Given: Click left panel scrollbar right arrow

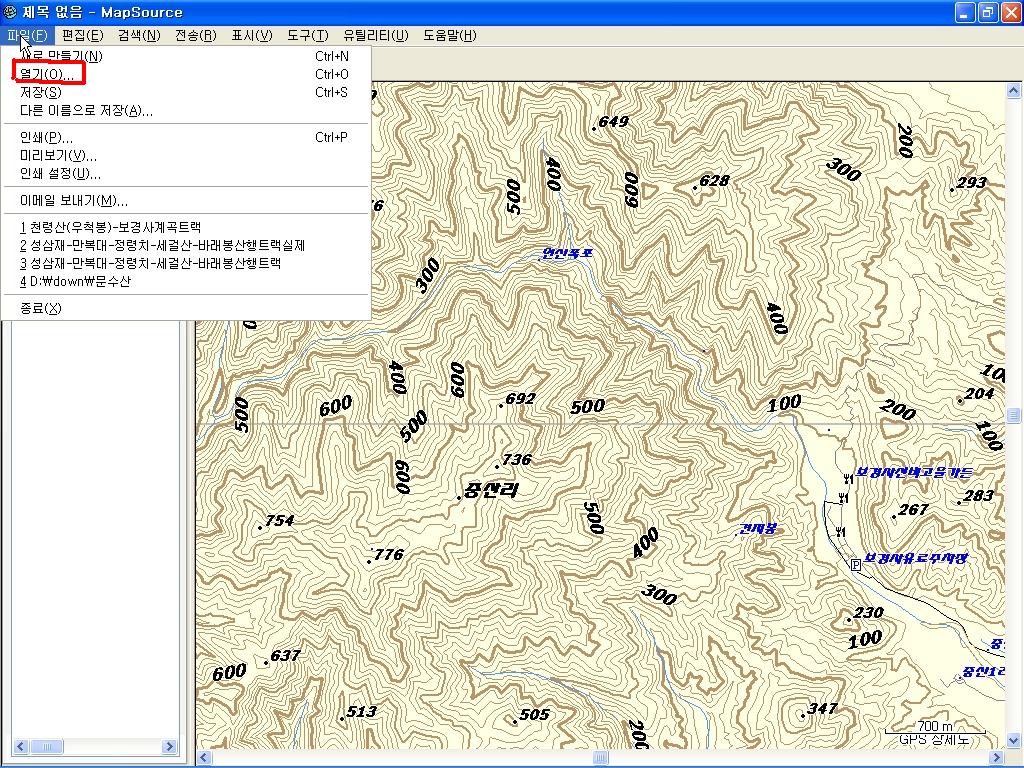Looking at the screenshot, I should [169, 746].
